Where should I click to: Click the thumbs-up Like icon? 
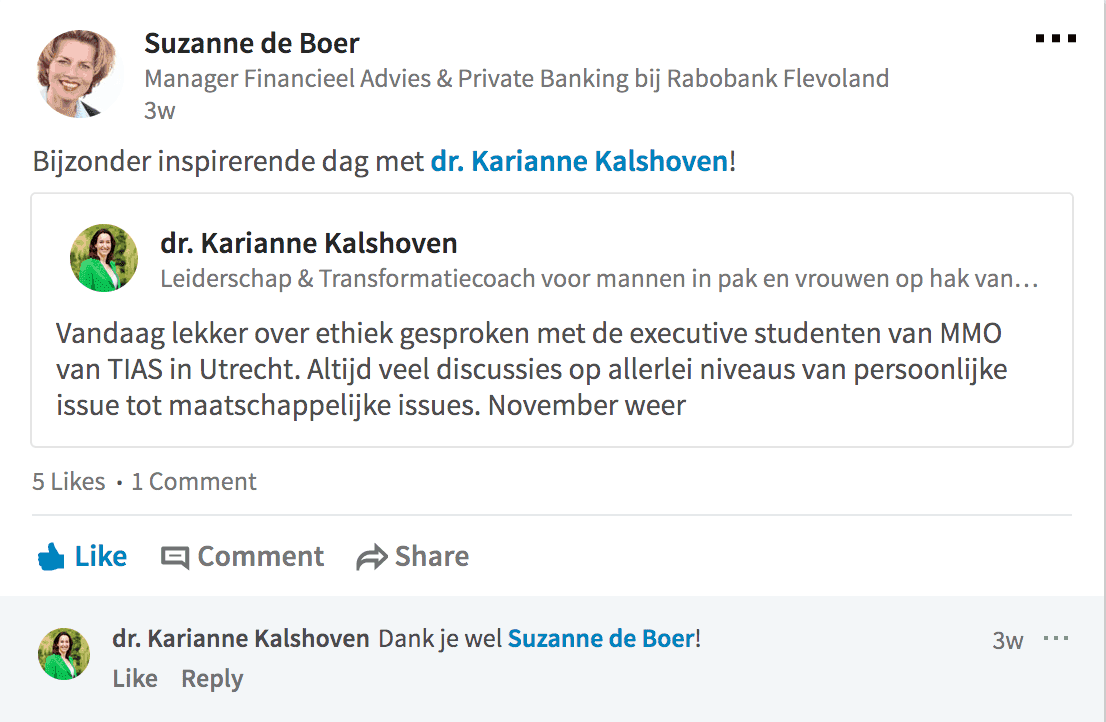(50, 557)
